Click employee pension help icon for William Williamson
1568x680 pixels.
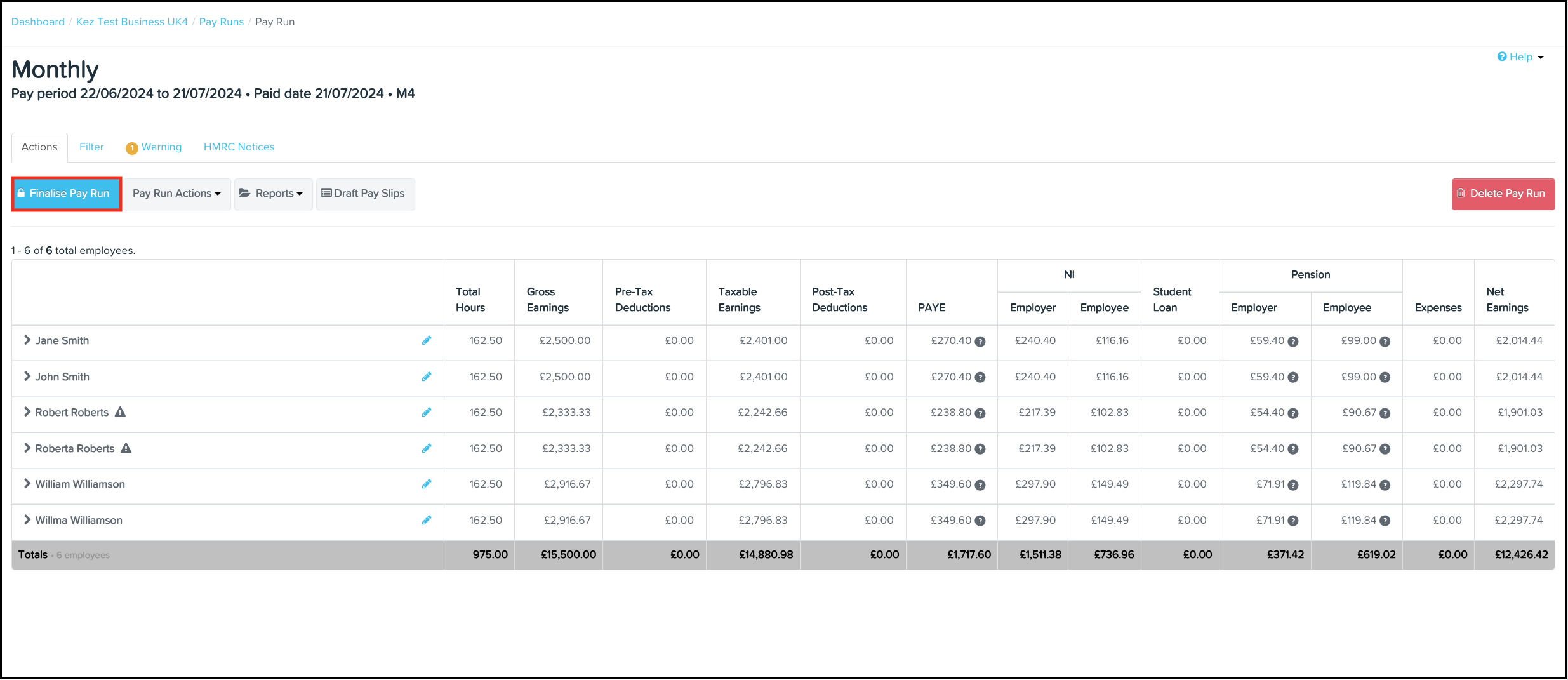click(x=1385, y=485)
